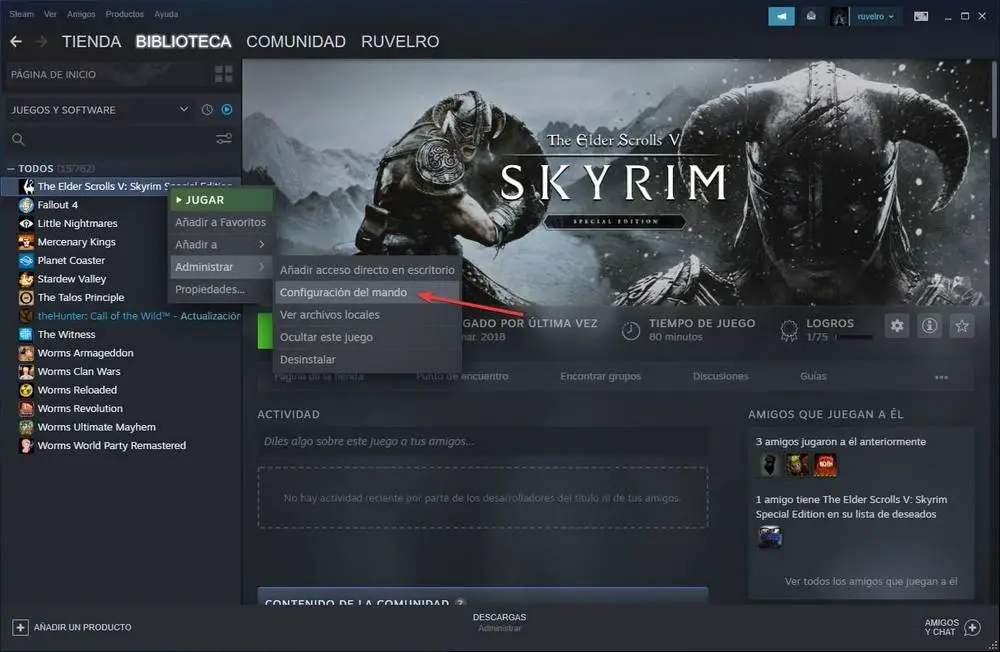Click the recent activity clock icon
The width and height of the screenshot is (1000, 652).
pyautogui.click(x=207, y=110)
